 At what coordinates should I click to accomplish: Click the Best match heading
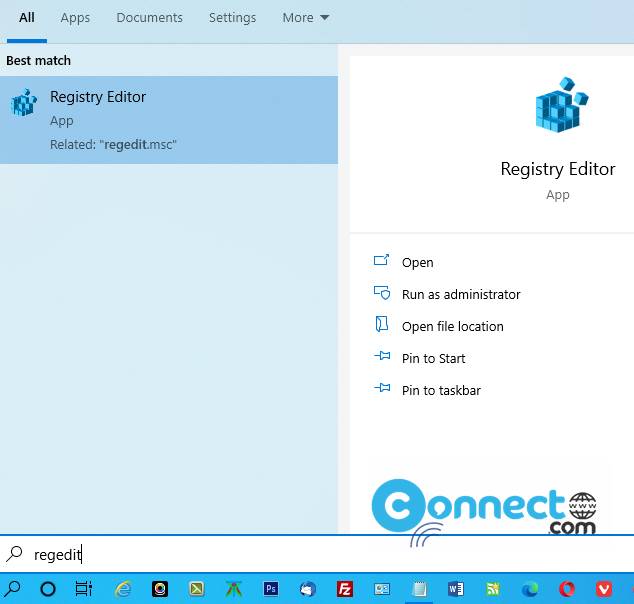(38, 61)
